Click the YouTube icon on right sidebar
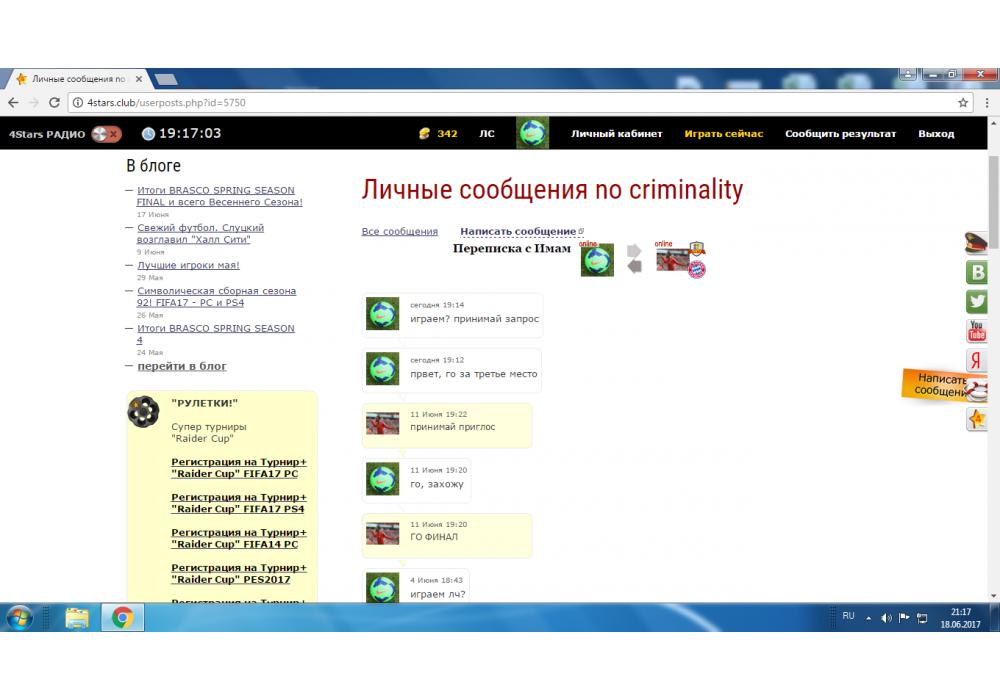 tap(977, 331)
